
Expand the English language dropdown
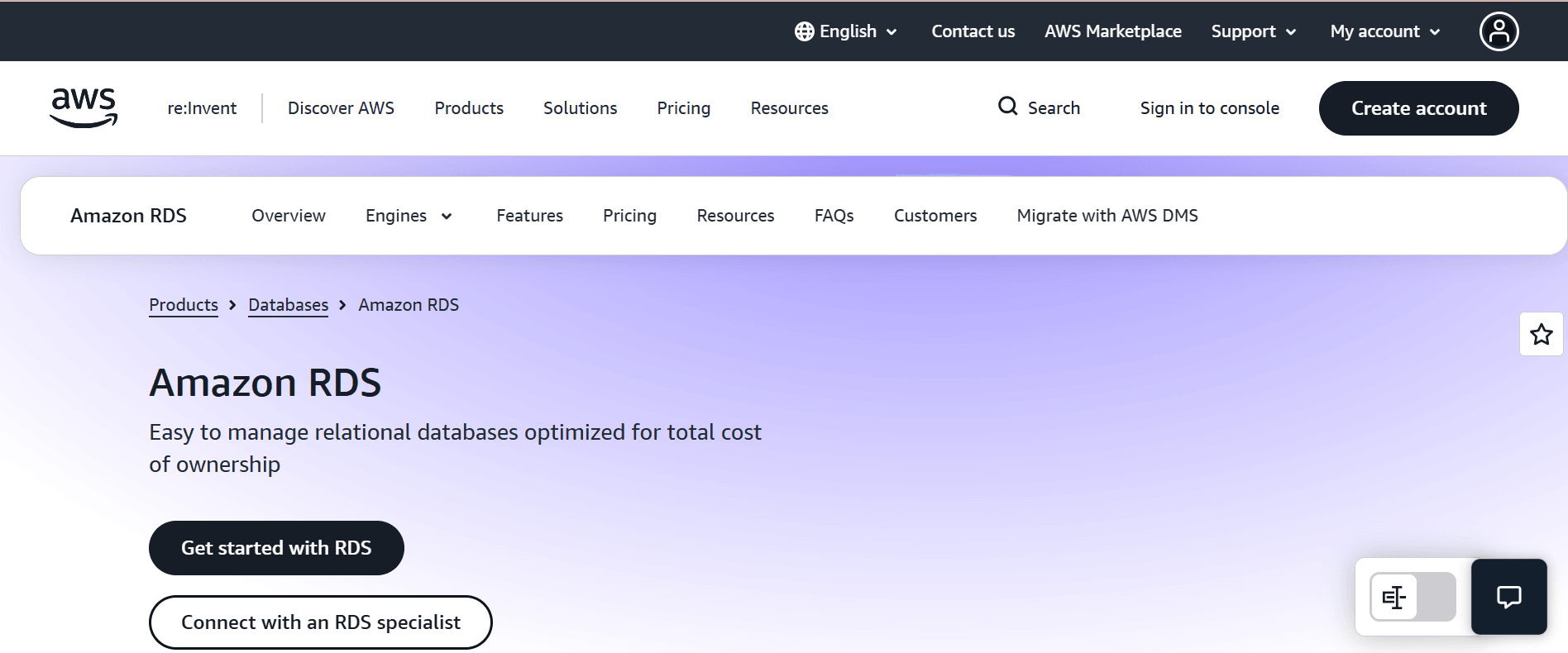846,31
